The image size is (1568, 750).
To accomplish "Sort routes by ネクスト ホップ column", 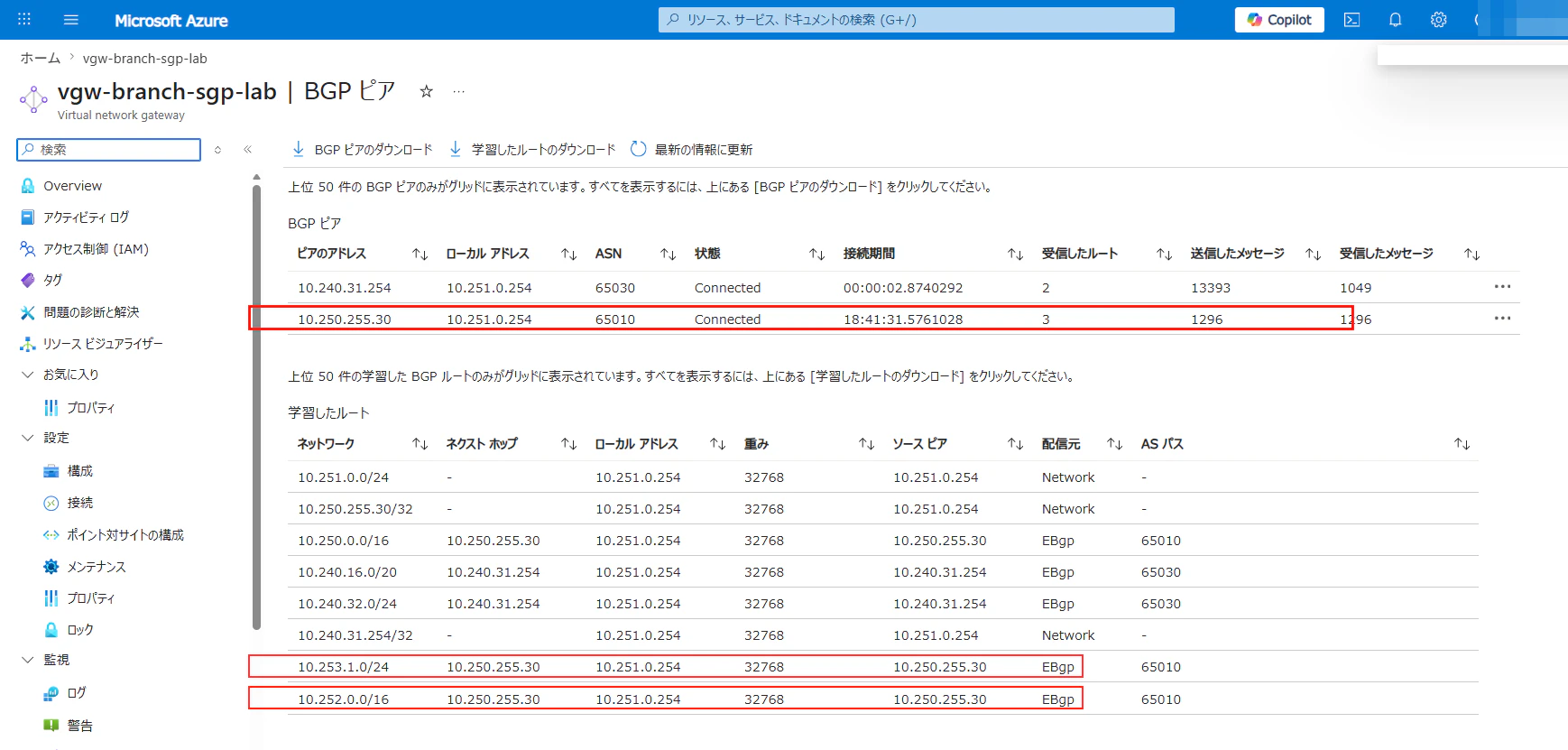I will click(x=568, y=444).
